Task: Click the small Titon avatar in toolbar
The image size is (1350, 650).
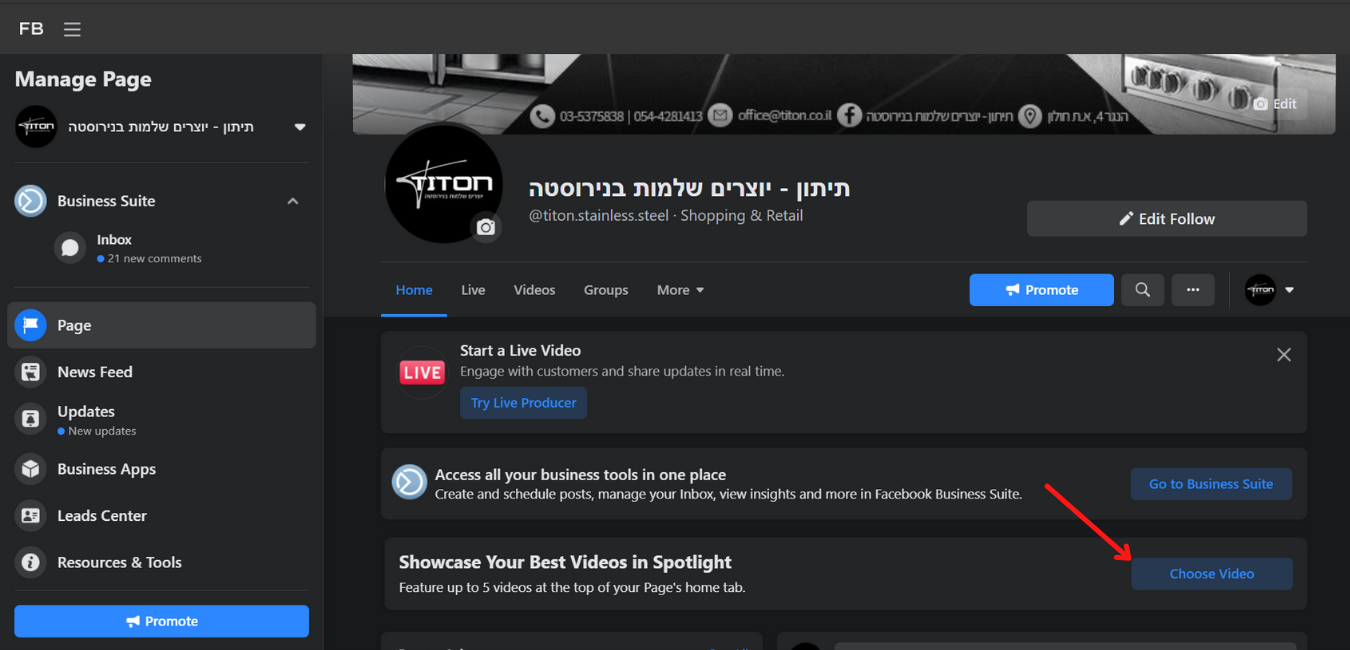Action: (x=1260, y=290)
